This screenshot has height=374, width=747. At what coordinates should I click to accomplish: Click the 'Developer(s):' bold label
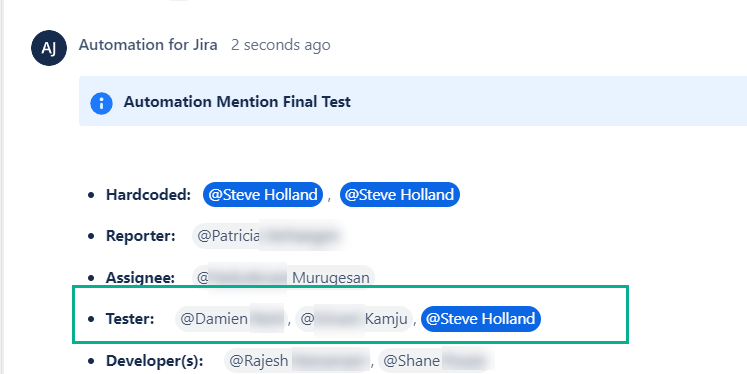[x=154, y=361]
